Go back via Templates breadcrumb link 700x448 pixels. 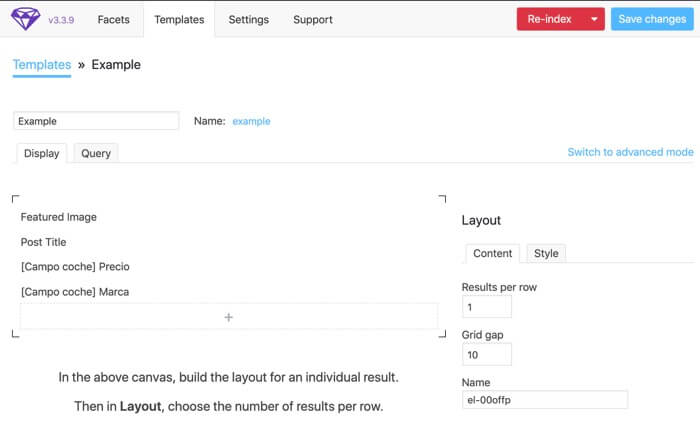42,65
